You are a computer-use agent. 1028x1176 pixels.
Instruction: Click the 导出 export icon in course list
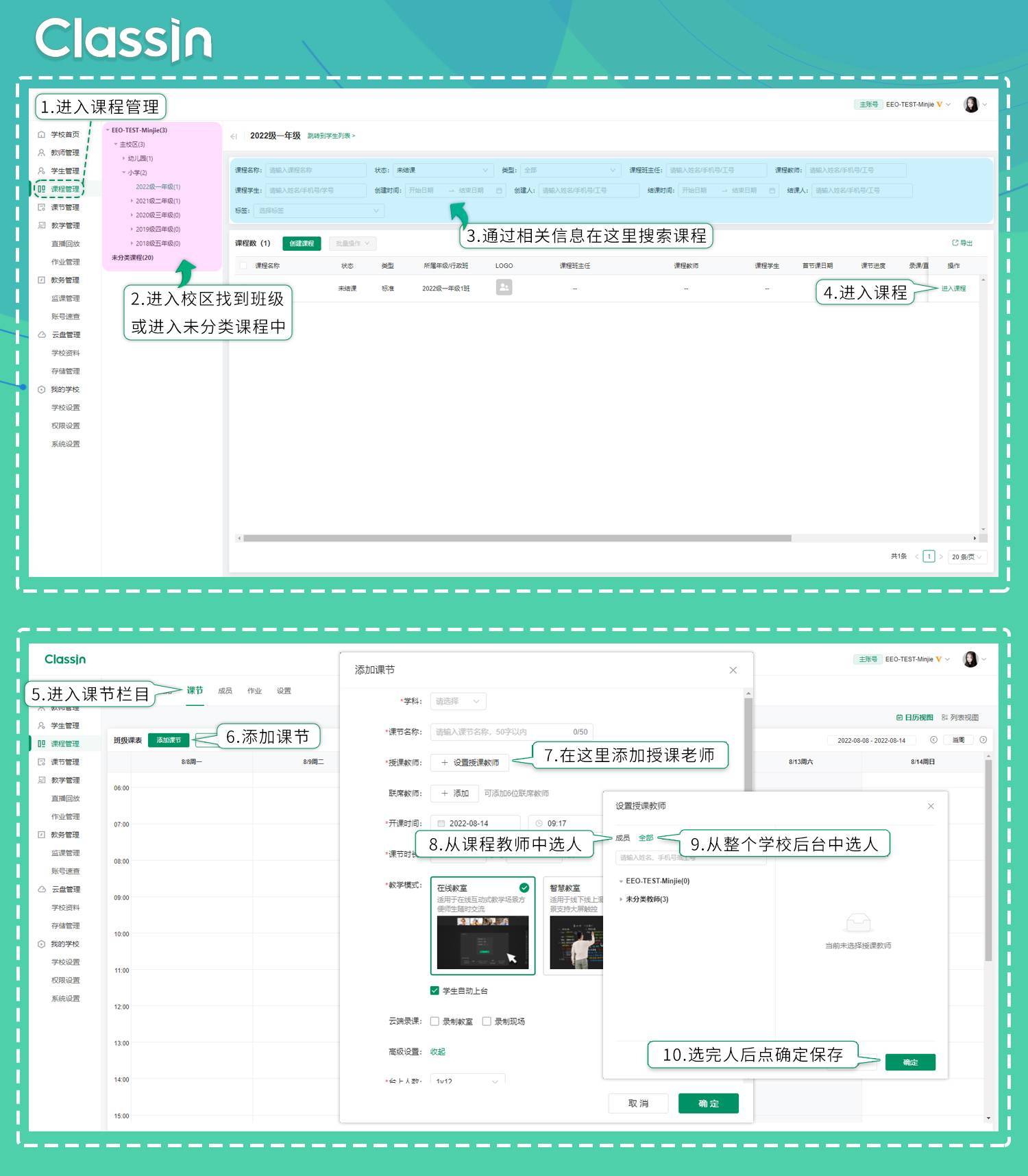[x=955, y=243]
